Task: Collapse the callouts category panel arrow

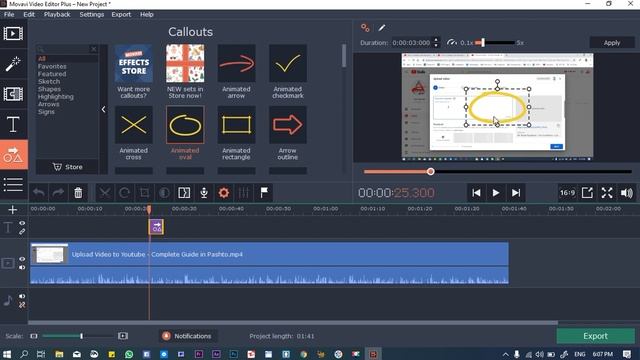Action: [x=104, y=109]
